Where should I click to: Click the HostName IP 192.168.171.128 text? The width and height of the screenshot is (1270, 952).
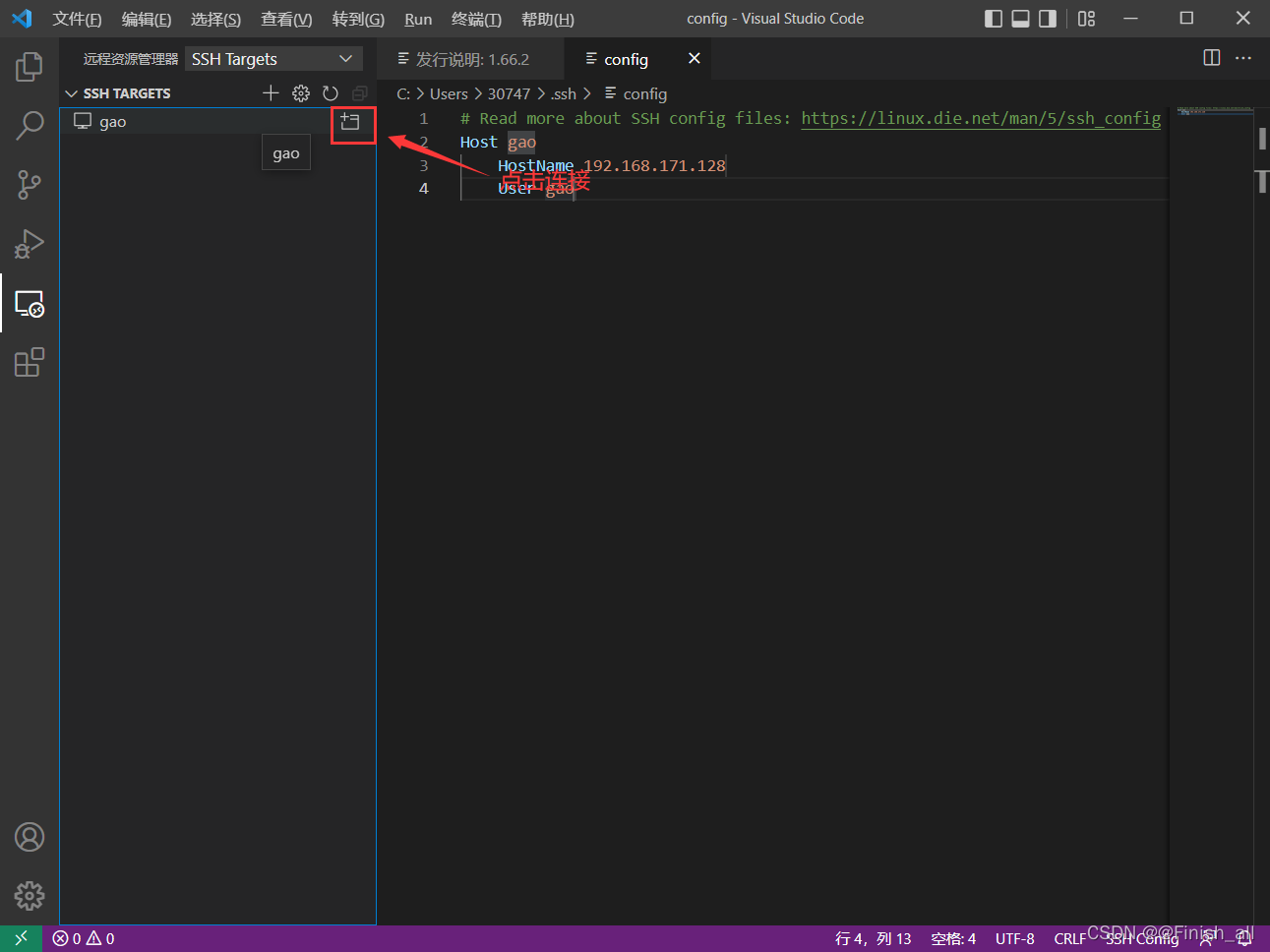[654, 165]
